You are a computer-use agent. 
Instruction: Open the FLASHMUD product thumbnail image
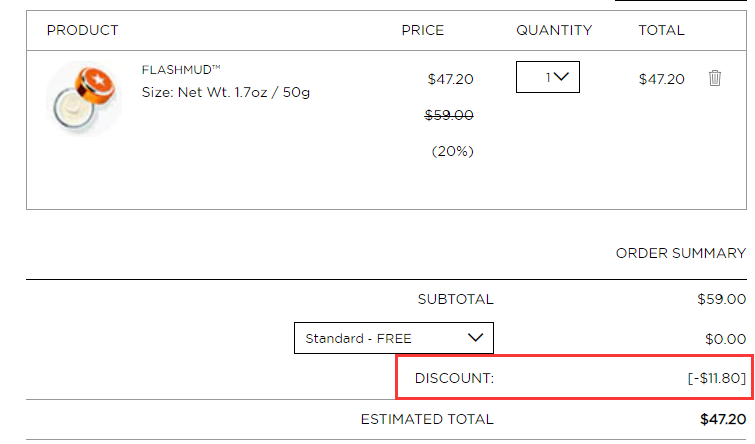(84, 99)
